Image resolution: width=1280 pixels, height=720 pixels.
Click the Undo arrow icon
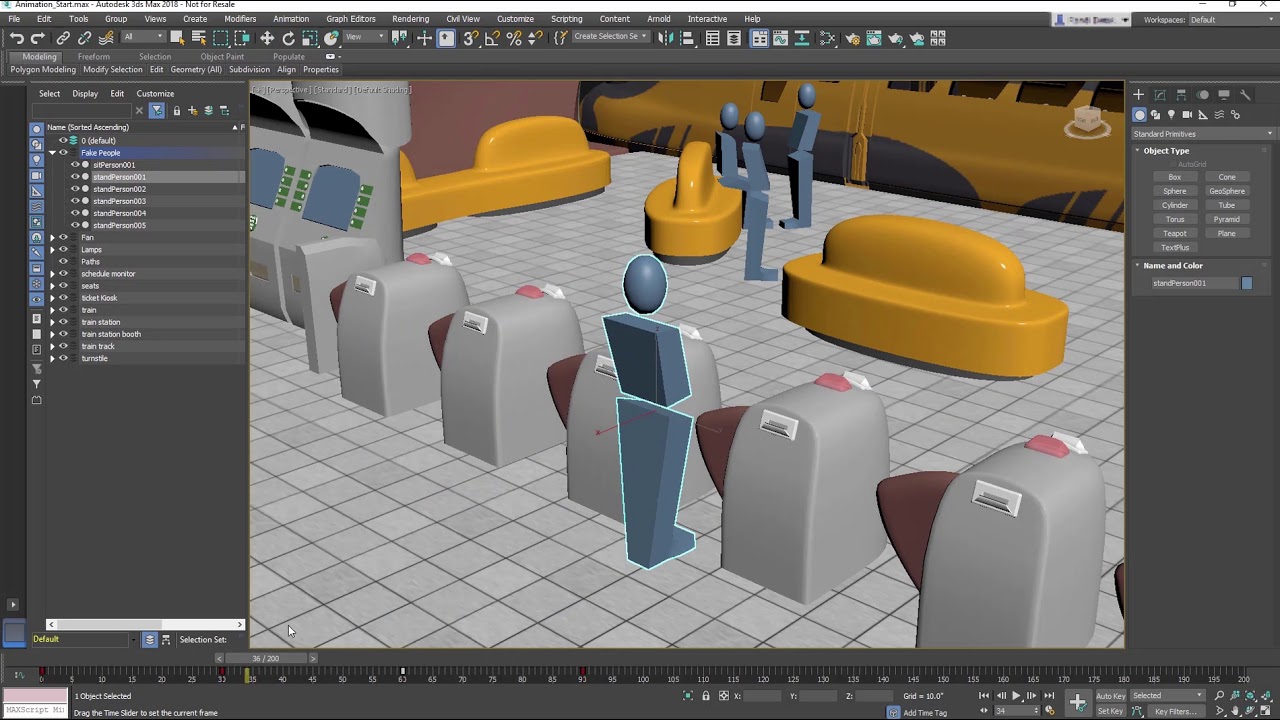click(x=16, y=38)
